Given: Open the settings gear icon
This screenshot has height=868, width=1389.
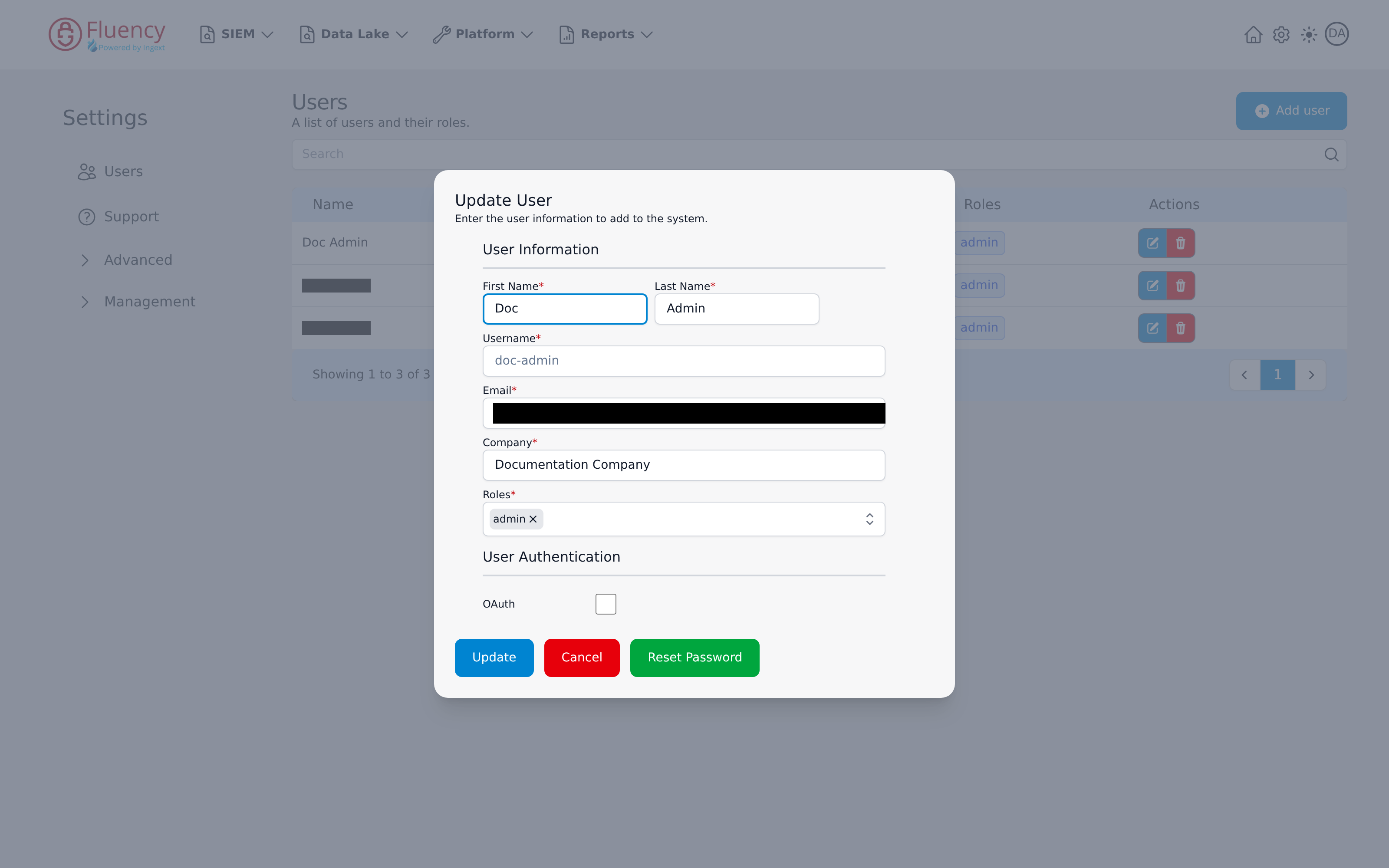Looking at the screenshot, I should click(x=1281, y=34).
